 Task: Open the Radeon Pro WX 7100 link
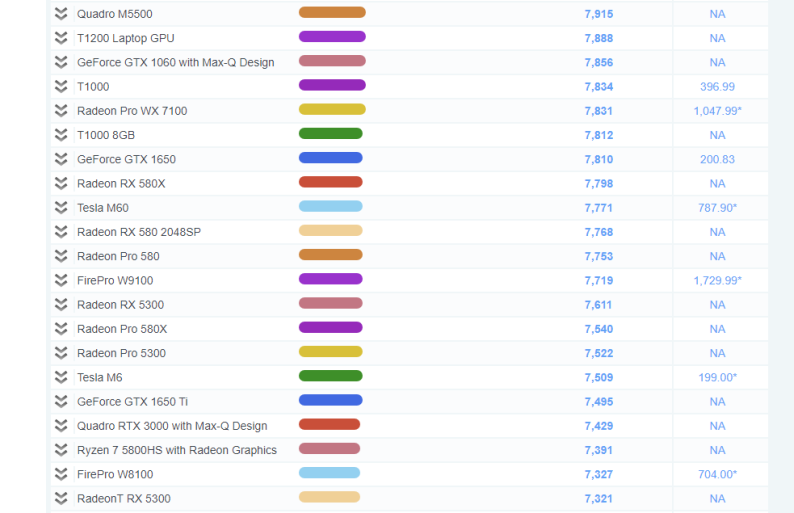coord(132,111)
